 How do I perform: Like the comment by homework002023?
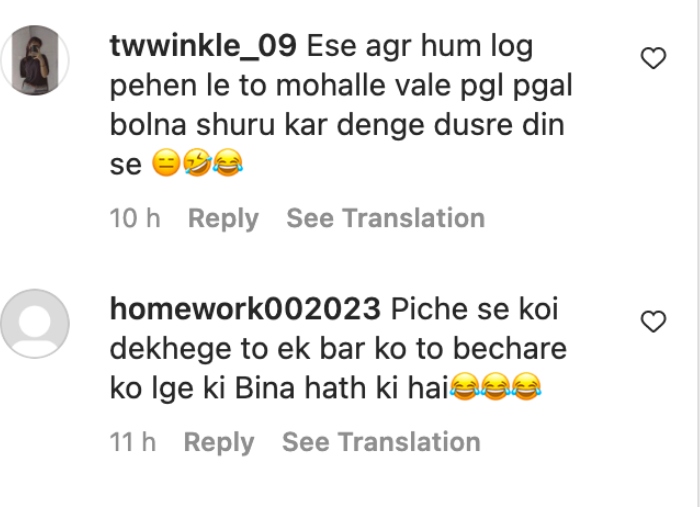point(653,321)
